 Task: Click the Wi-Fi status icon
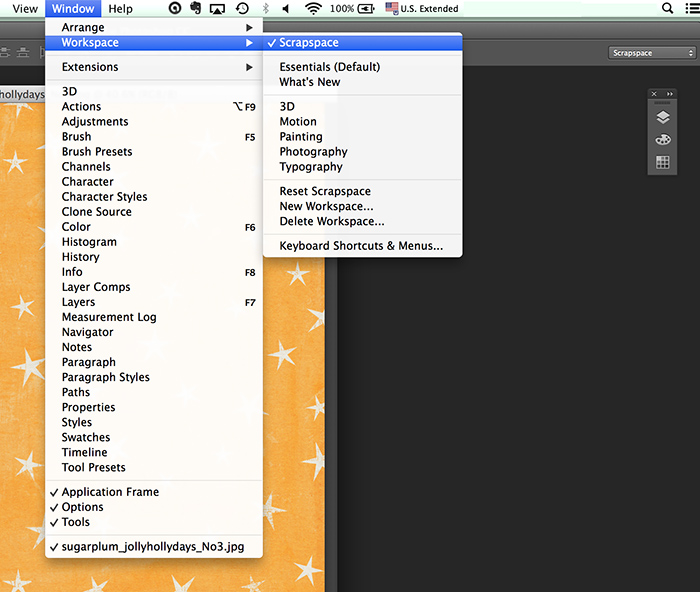pyautogui.click(x=313, y=8)
